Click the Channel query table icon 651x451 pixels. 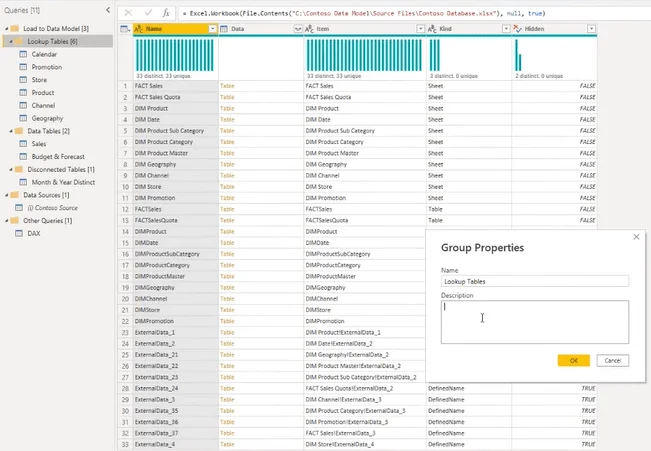[x=23, y=105]
